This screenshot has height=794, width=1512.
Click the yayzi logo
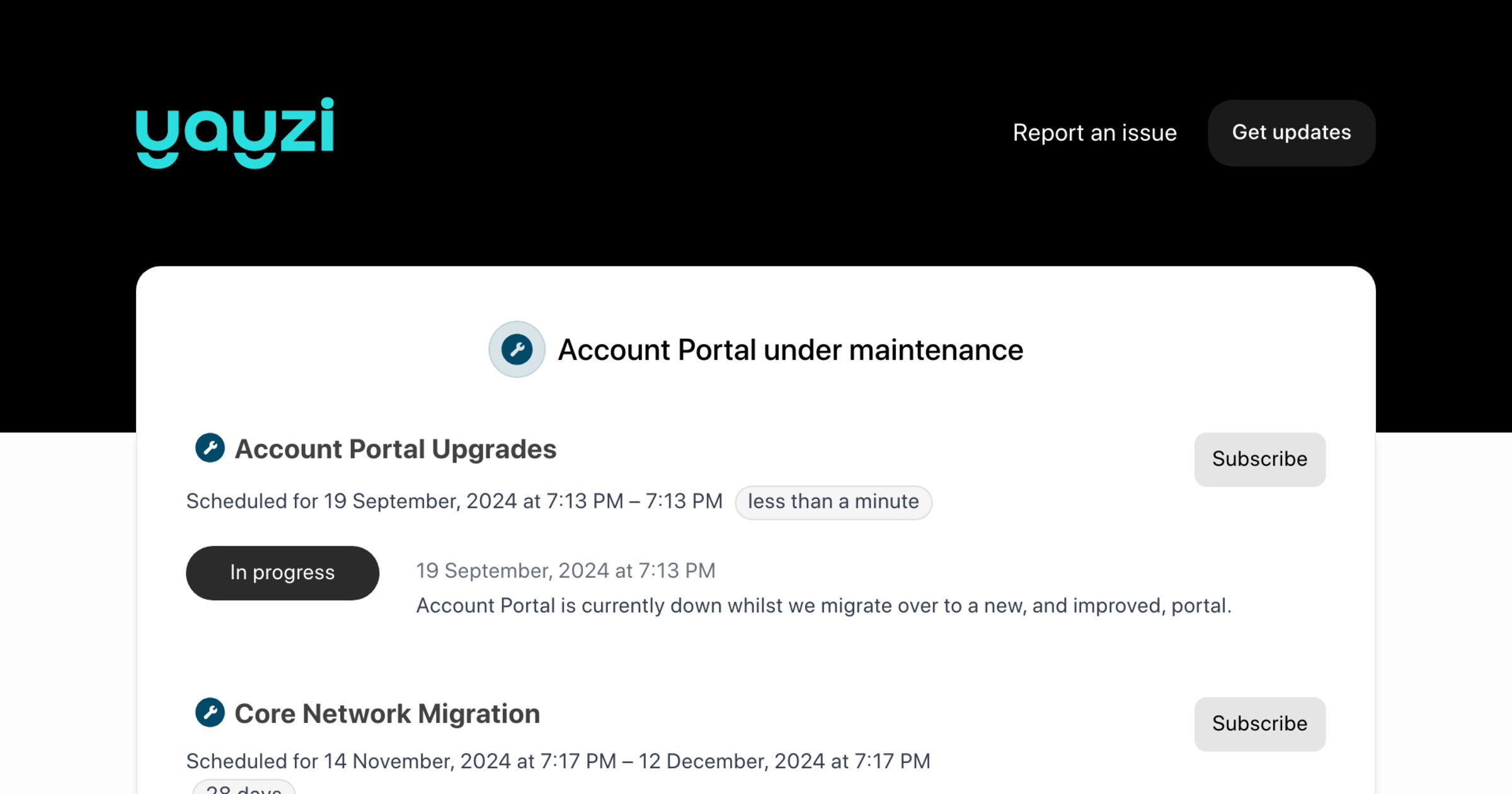pos(234,132)
